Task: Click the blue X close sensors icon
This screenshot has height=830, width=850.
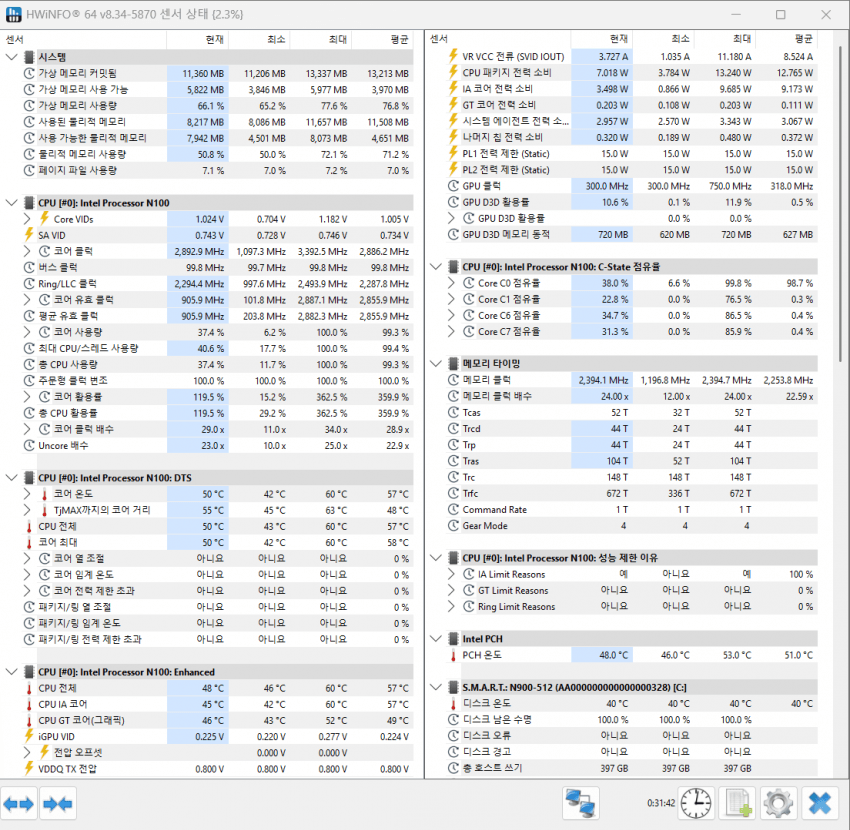Action: (x=819, y=802)
